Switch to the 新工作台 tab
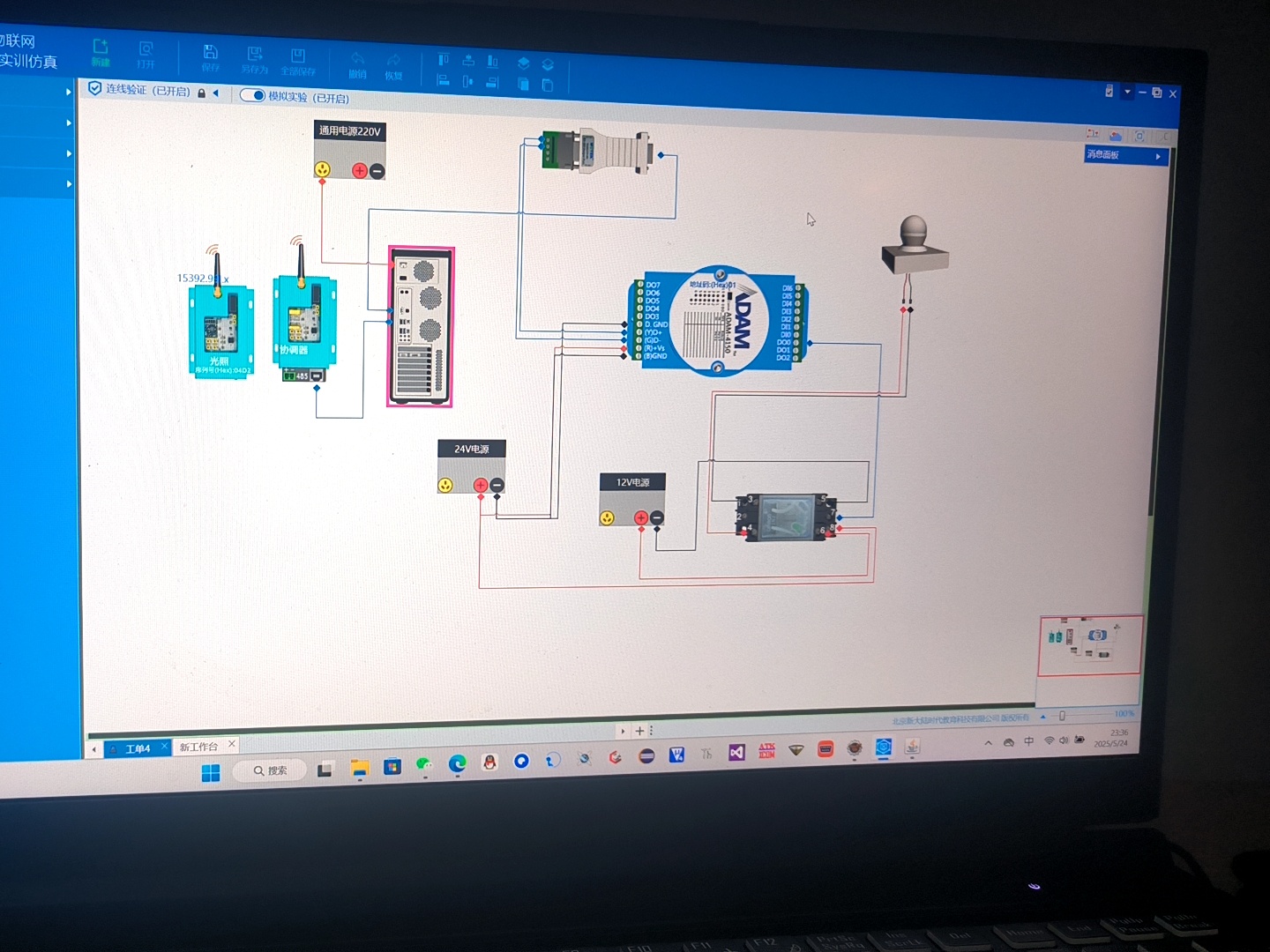Image resolution: width=1270 pixels, height=952 pixels. tap(198, 747)
